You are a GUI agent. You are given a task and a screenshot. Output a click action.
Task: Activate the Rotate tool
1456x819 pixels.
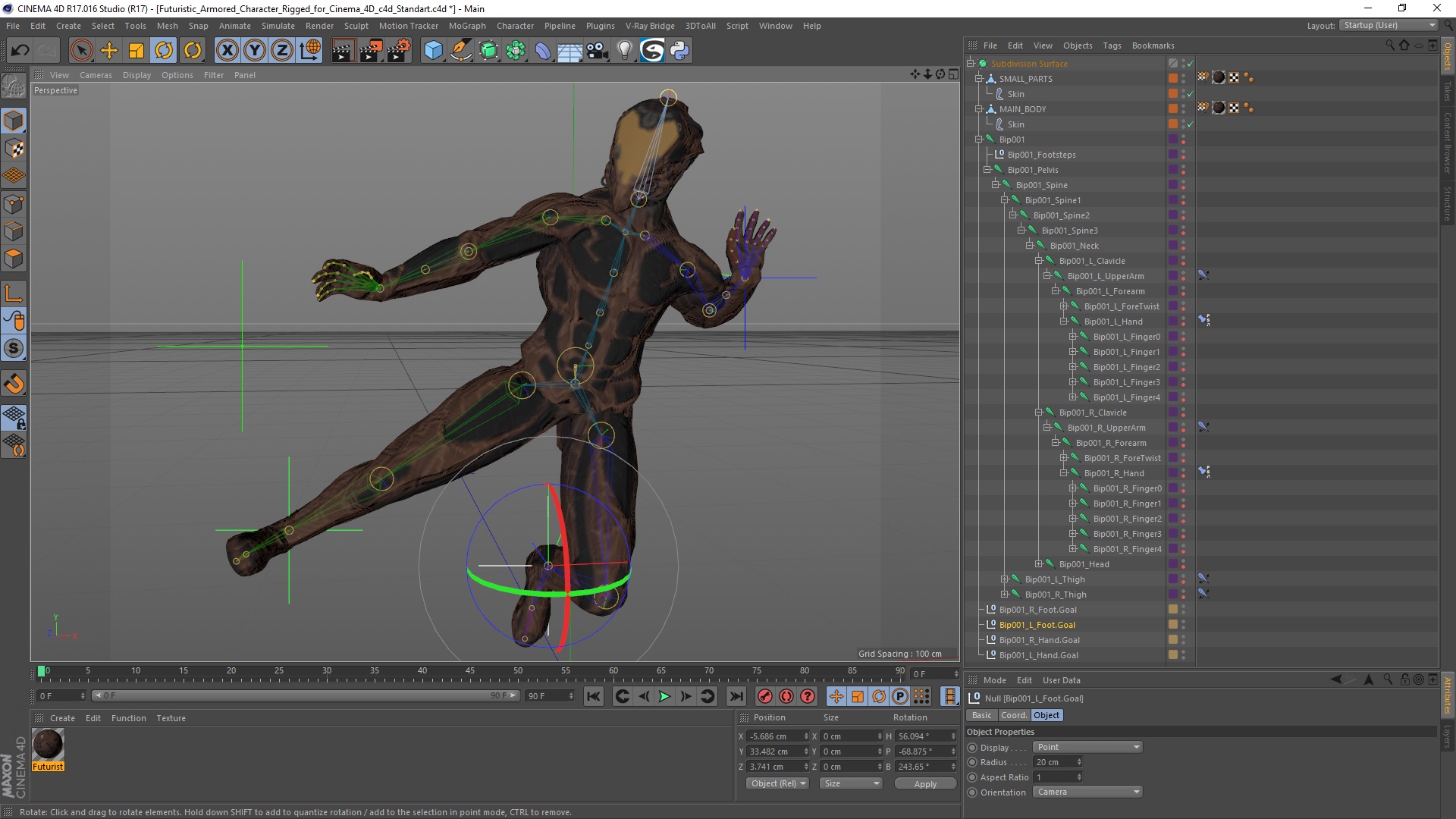[x=164, y=51]
